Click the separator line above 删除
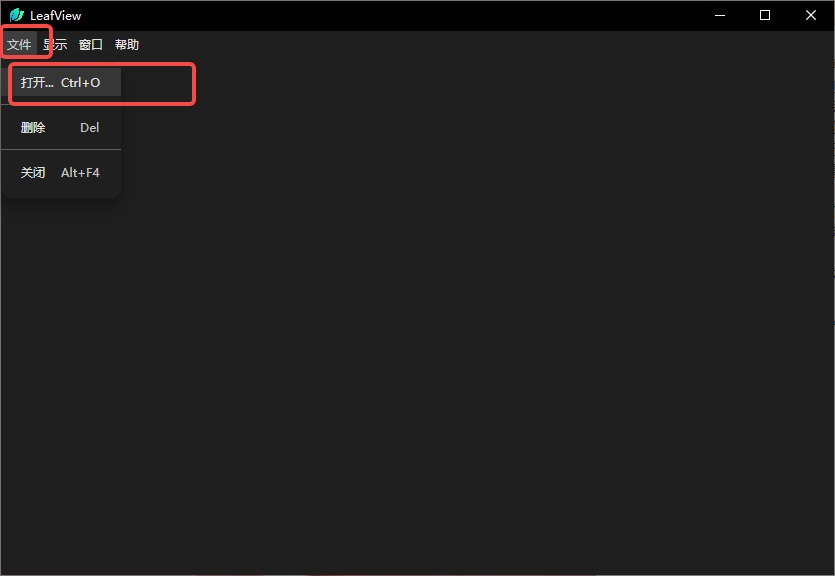The height and width of the screenshot is (576, 835). (x=61, y=105)
